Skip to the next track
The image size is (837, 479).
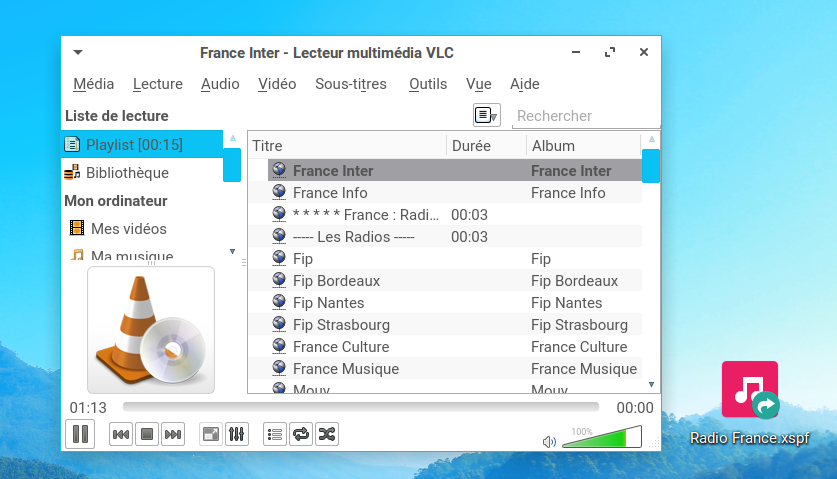tap(173, 434)
